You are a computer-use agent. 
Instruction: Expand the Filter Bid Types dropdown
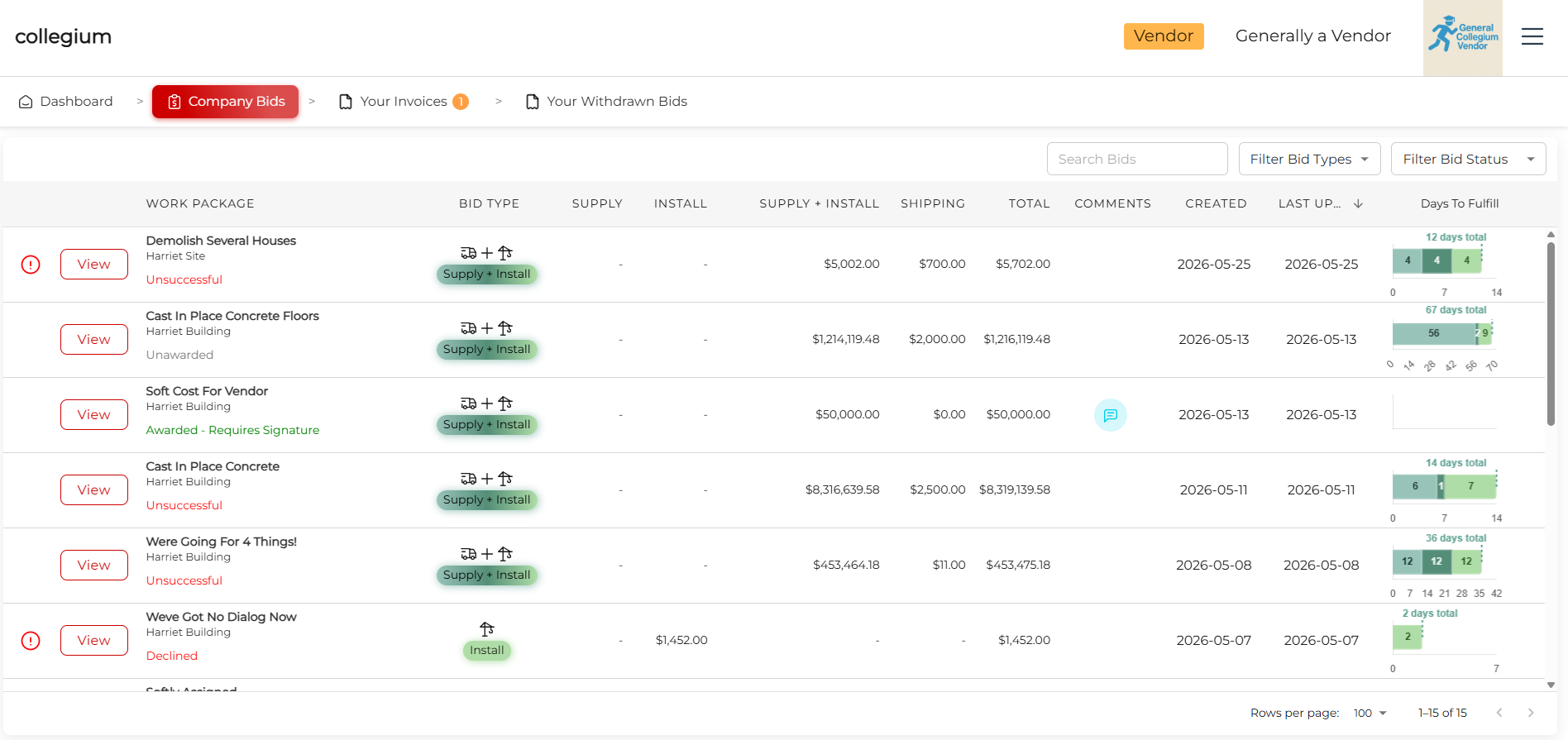[1309, 159]
